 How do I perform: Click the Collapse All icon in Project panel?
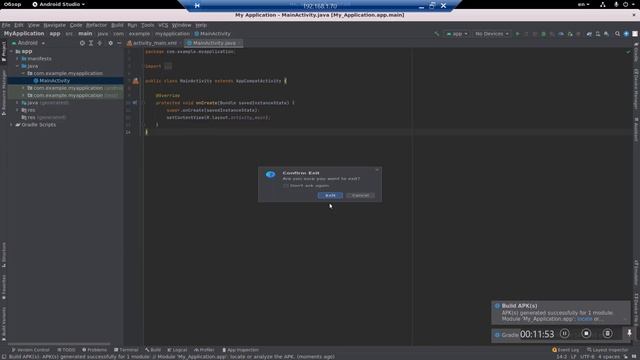click(100, 43)
